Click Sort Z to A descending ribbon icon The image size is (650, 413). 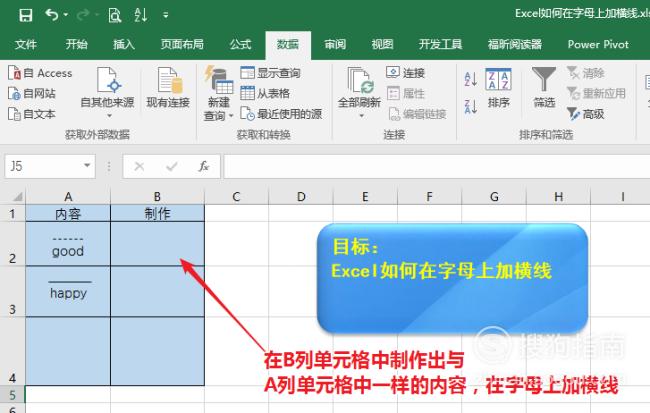471,107
